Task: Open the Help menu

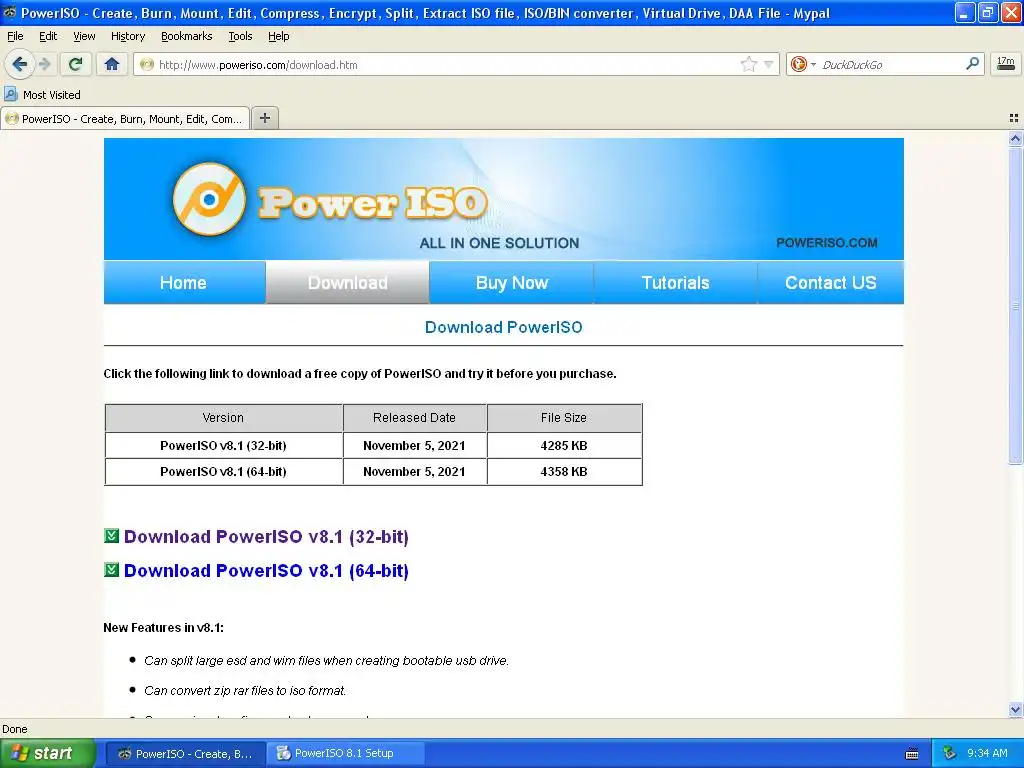Action: click(x=278, y=36)
